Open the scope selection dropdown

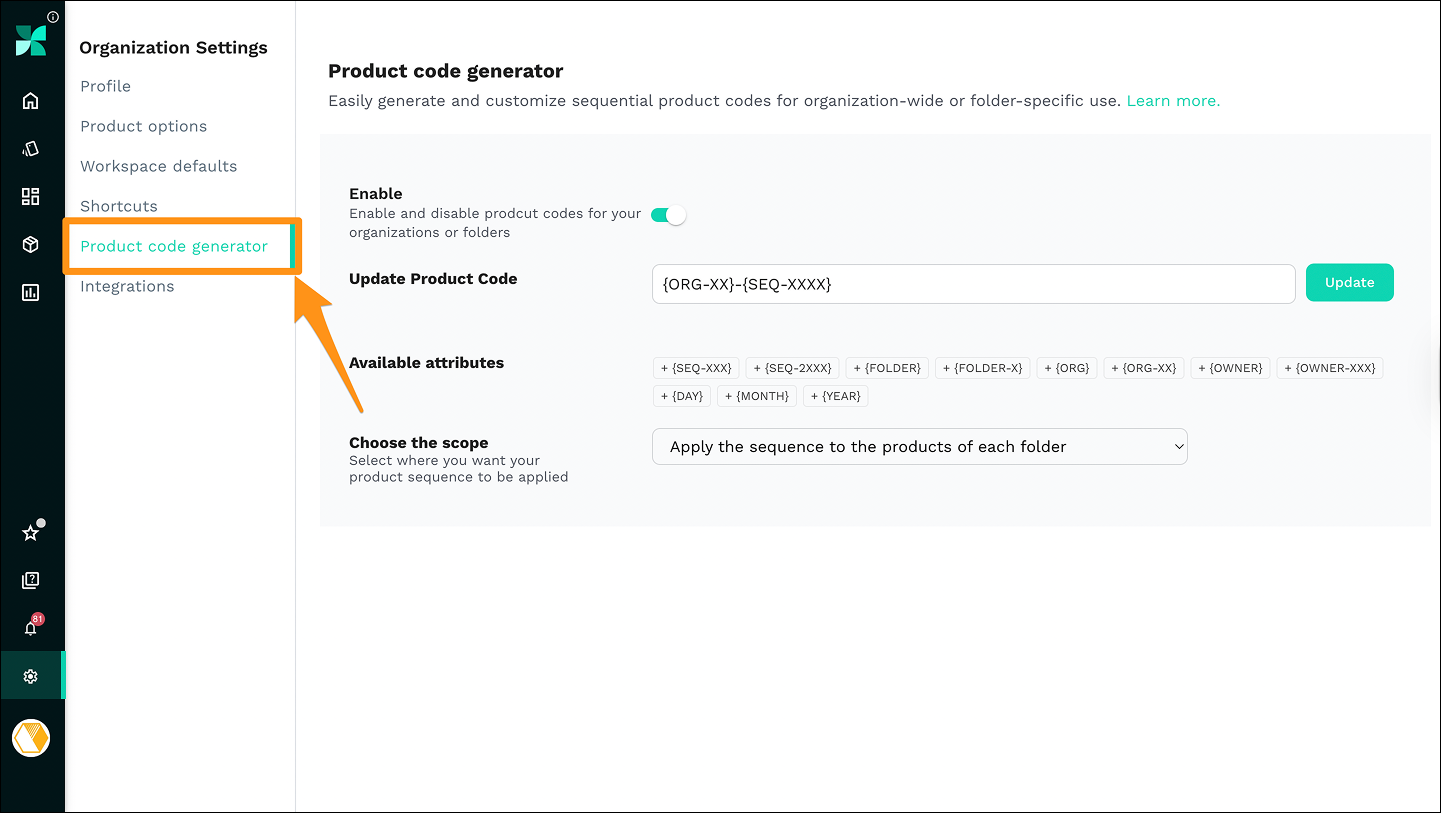tap(919, 446)
